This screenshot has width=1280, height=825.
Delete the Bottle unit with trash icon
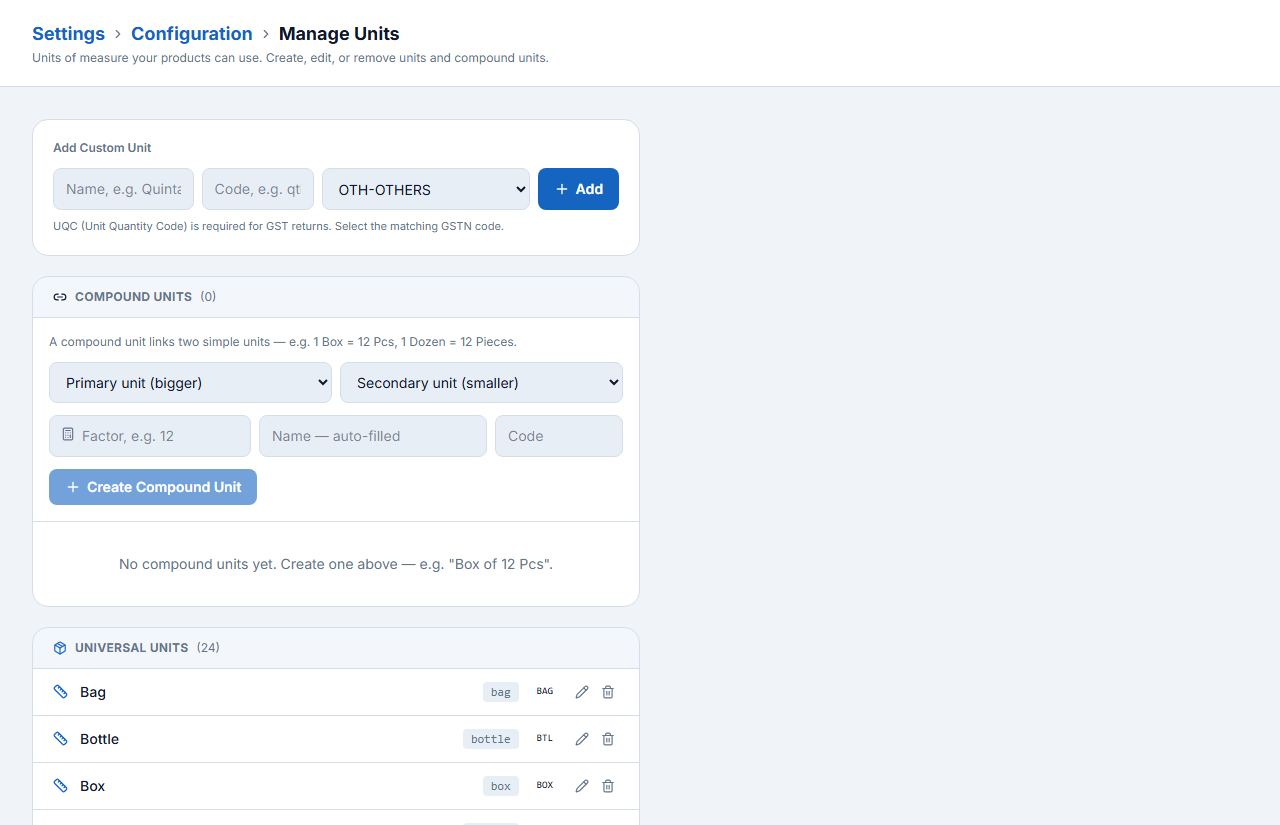tap(608, 739)
